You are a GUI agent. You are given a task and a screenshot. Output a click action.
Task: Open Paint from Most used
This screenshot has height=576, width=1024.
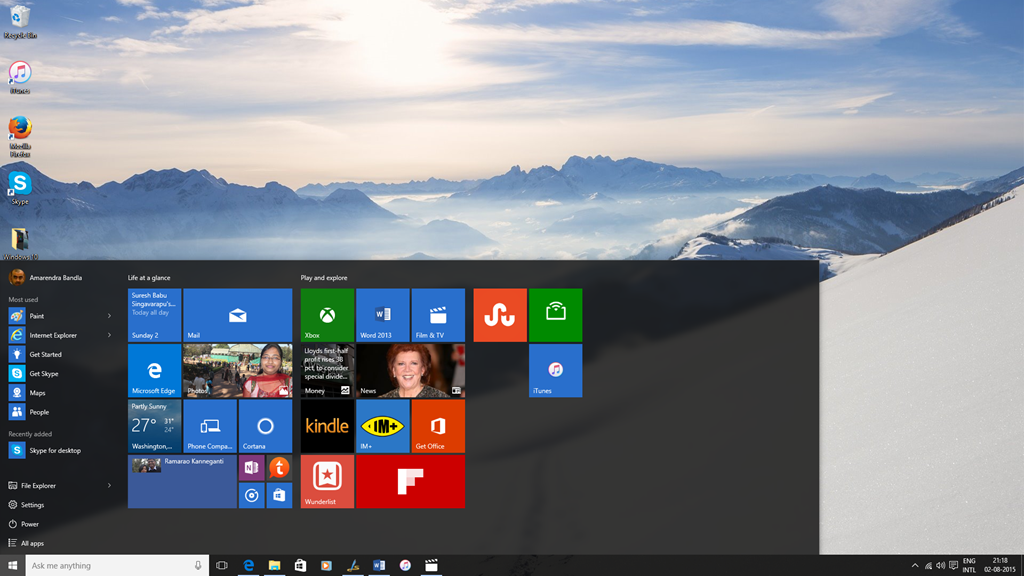coord(59,316)
